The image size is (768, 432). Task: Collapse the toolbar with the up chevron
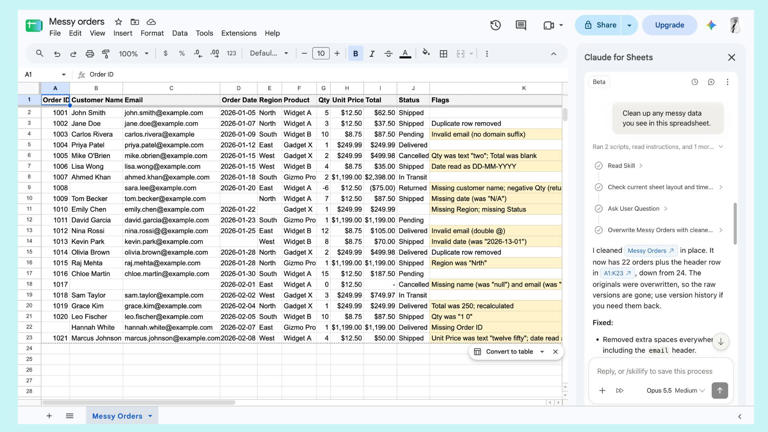553,54
